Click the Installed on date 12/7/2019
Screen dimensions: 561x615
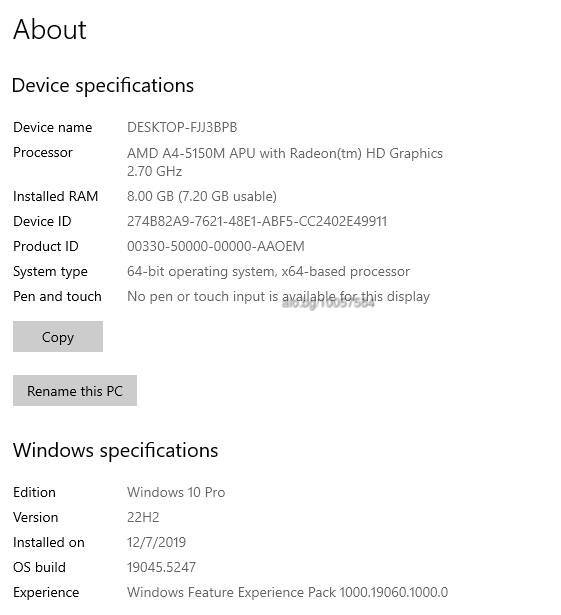(x=157, y=542)
